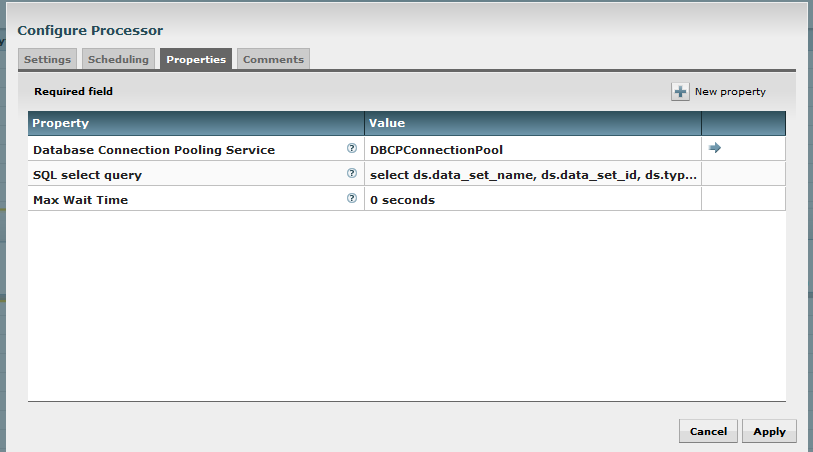Image resolution: width=813 pixels, height=452 pixels.
Task: Click the Apply button
Action: click(769, 431)
